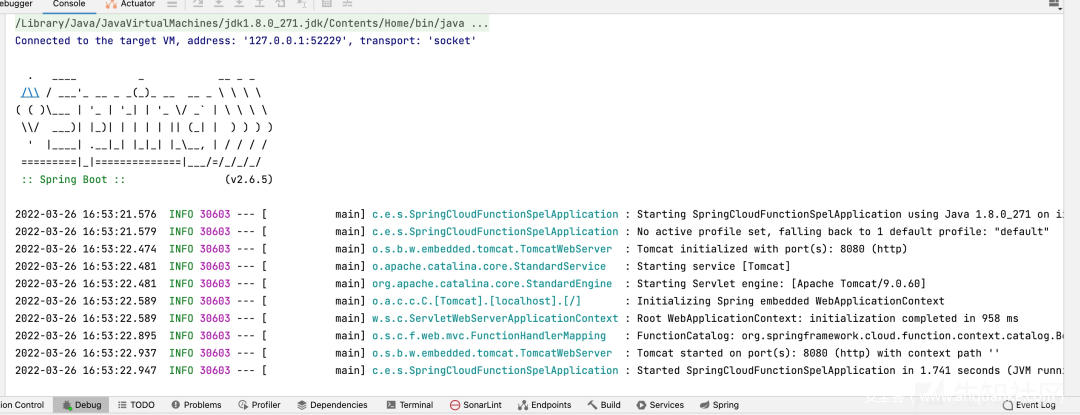The image size is (1080, 415).
Task: Open the Dependencies tool window
Action: pos(332,405)
